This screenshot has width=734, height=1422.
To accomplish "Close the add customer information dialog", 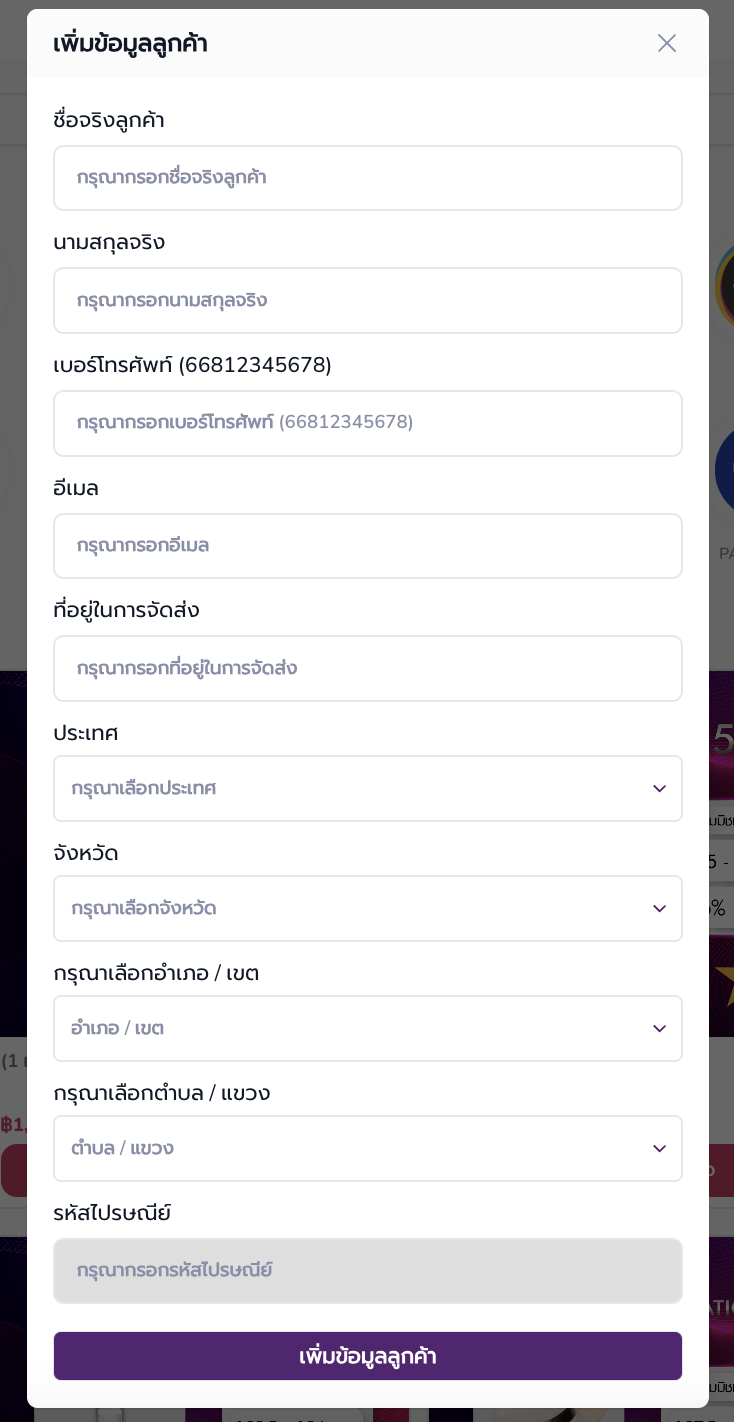I will coord(667,43).
